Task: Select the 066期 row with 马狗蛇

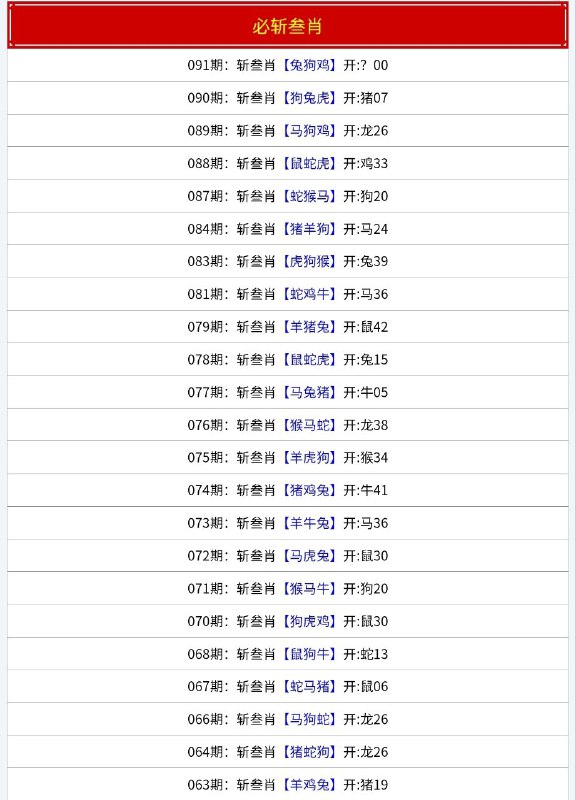Action: click(x=288, y=719)
